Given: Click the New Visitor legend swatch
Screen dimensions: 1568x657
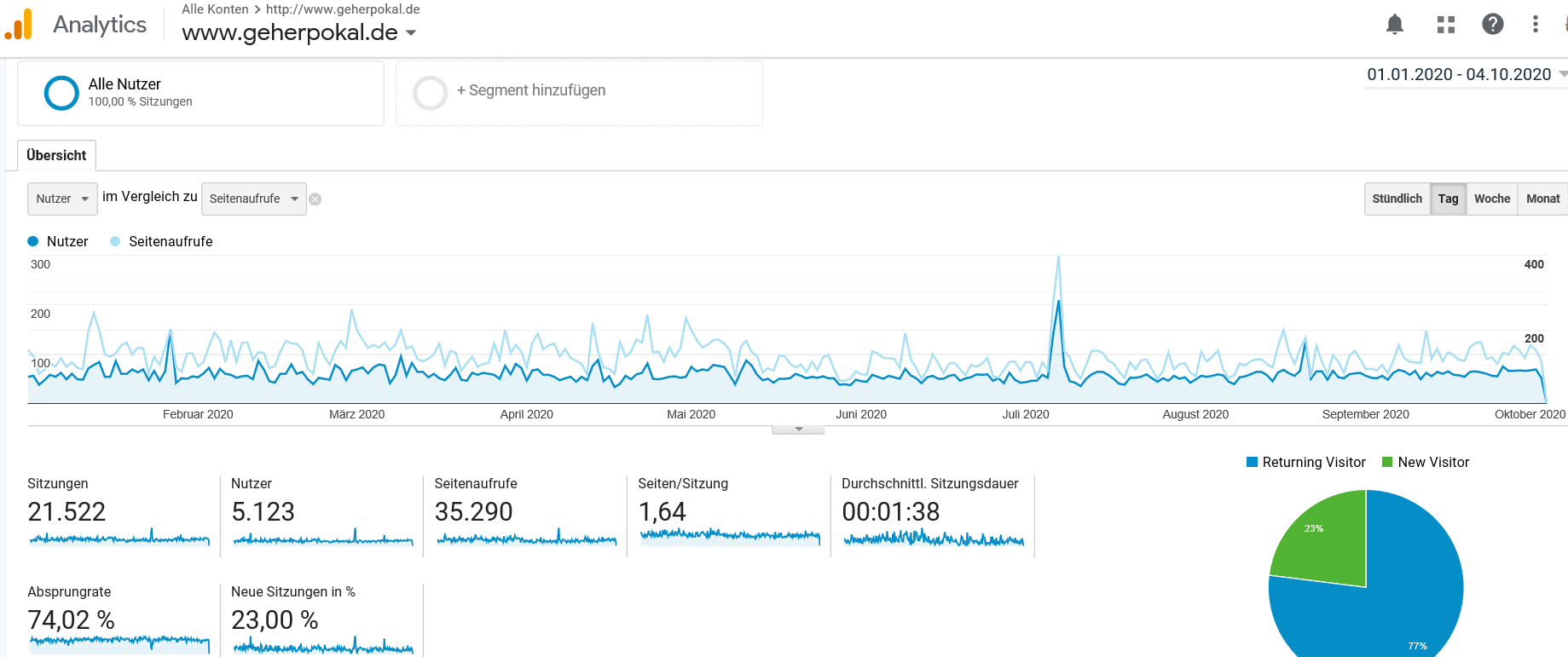Looking at the screenshot, I should coord(1387,462).
